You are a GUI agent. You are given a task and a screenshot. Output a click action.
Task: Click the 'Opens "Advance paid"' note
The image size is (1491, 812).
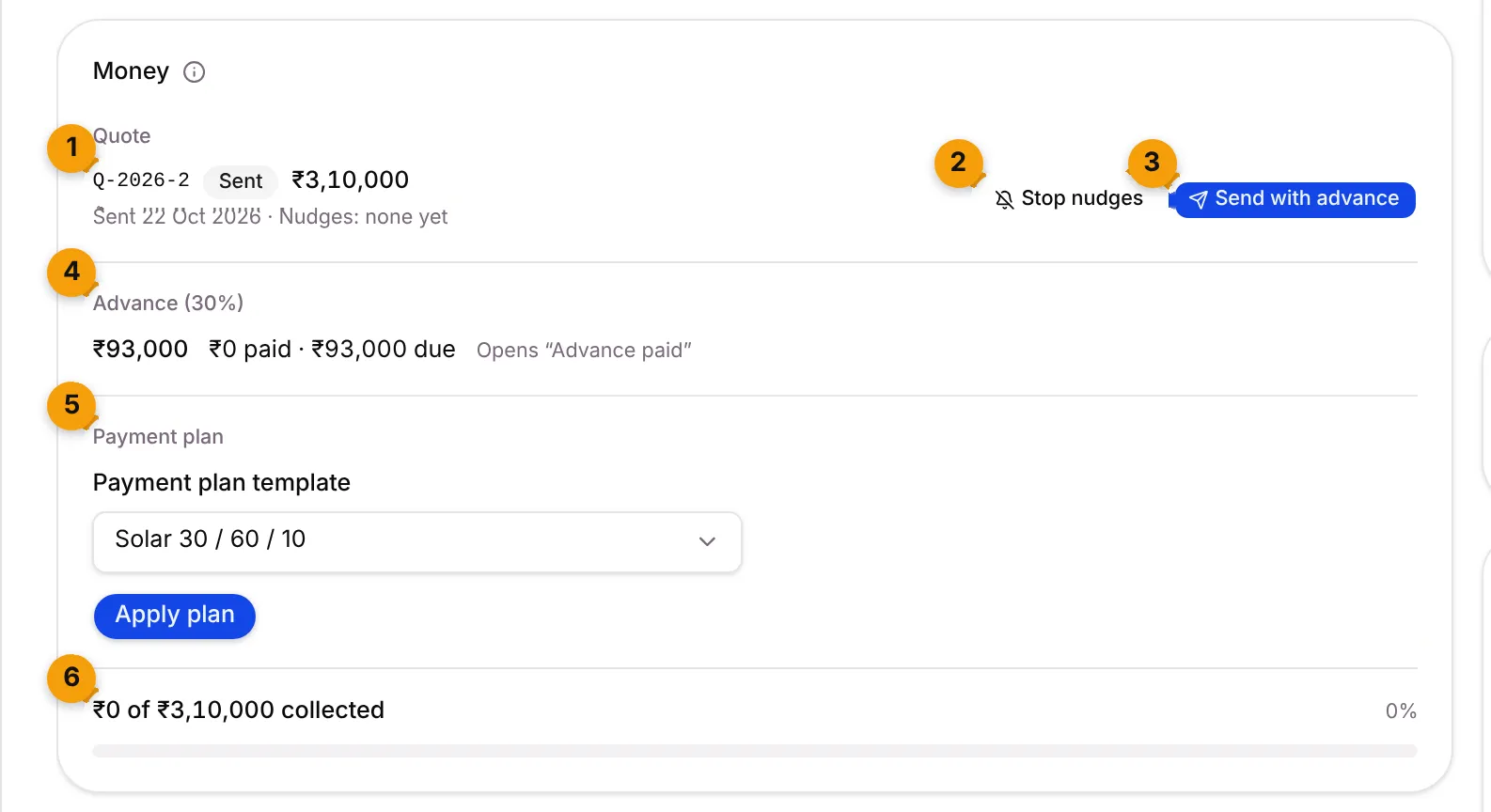(584, 351)
